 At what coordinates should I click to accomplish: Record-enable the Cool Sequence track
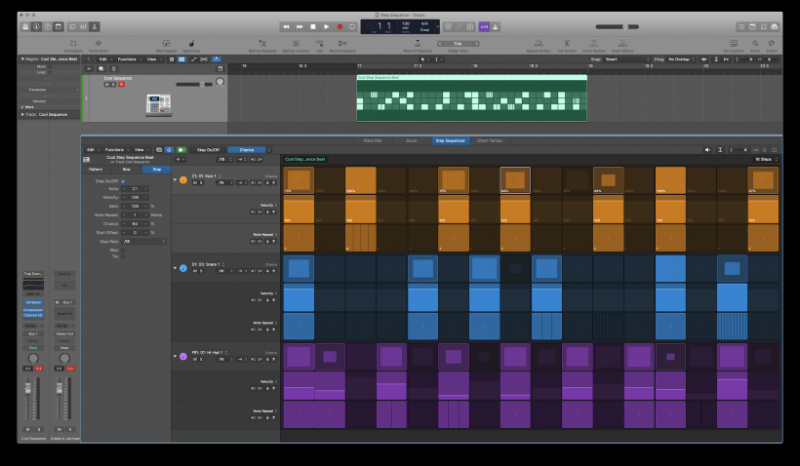(121, 84)
